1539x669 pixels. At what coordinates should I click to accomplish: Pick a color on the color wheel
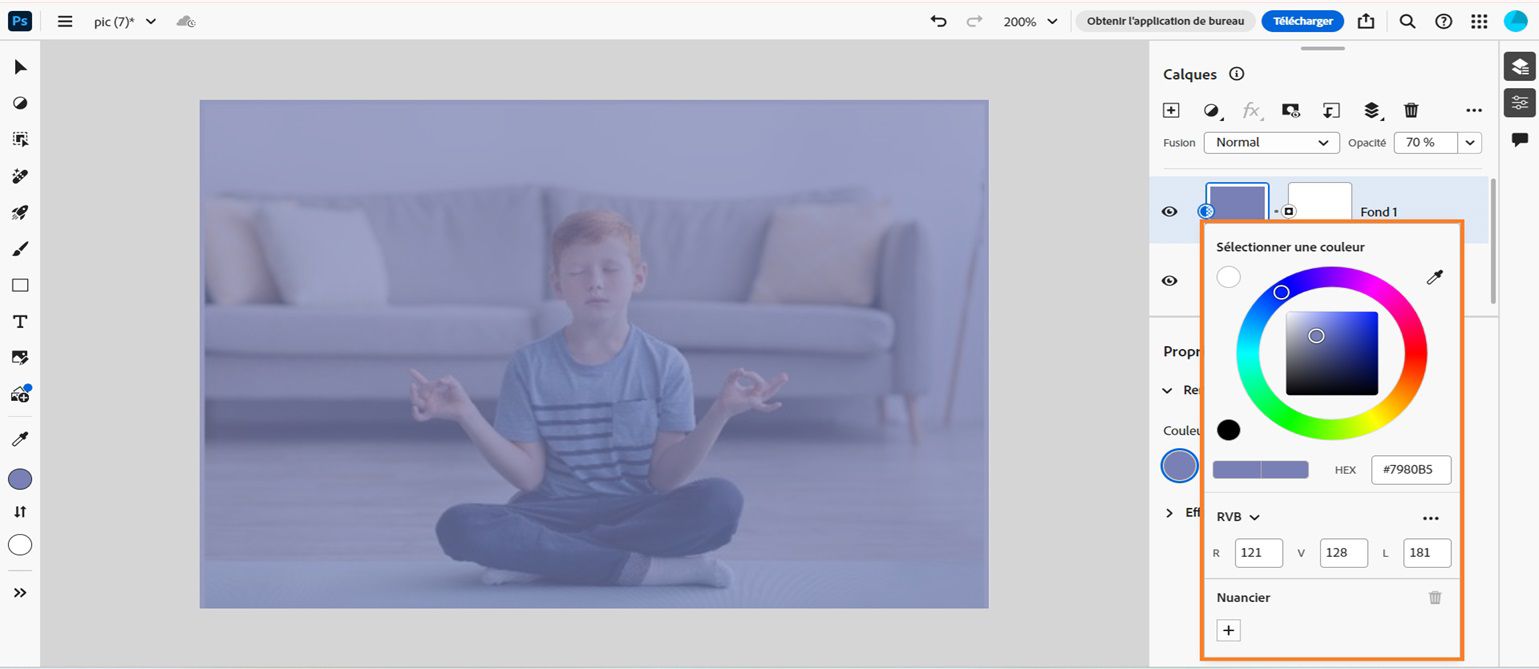1281,291
